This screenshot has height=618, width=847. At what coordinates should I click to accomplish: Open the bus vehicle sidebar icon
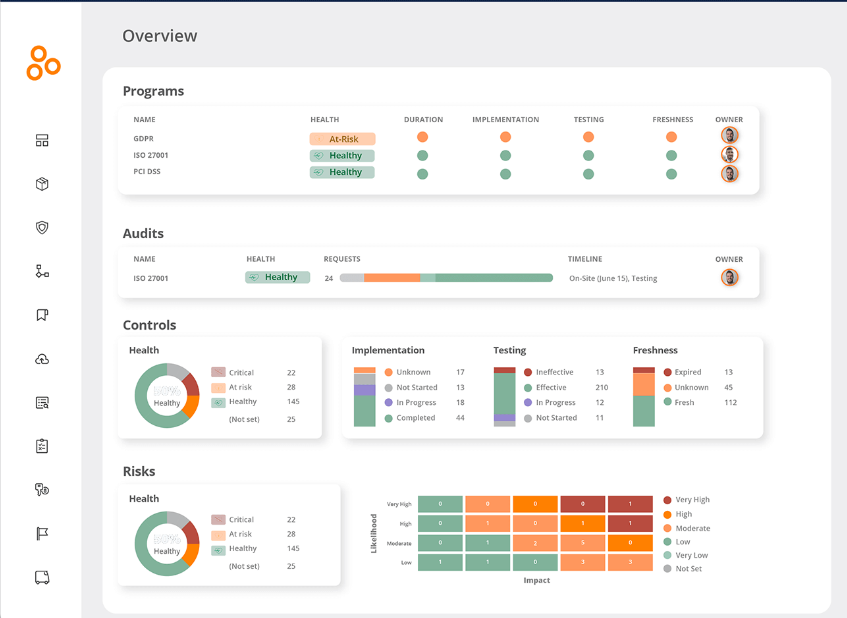pyautogui.click(x=42, y=577)
